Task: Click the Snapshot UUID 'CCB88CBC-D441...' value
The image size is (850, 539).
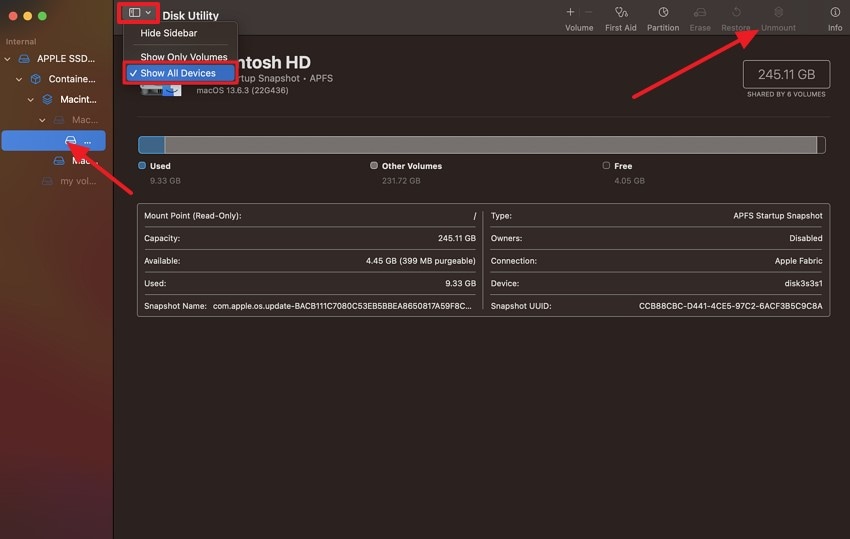Action: coord(730,306)
